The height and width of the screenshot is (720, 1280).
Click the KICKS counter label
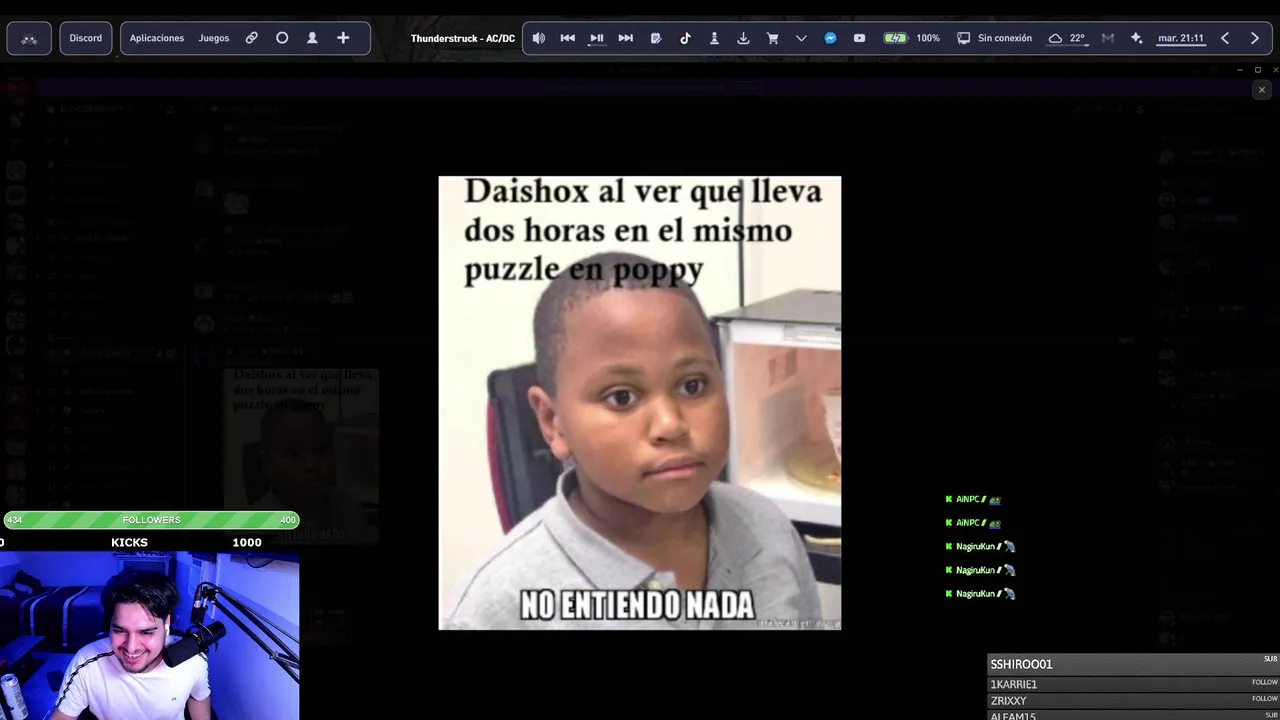[129, 542]
